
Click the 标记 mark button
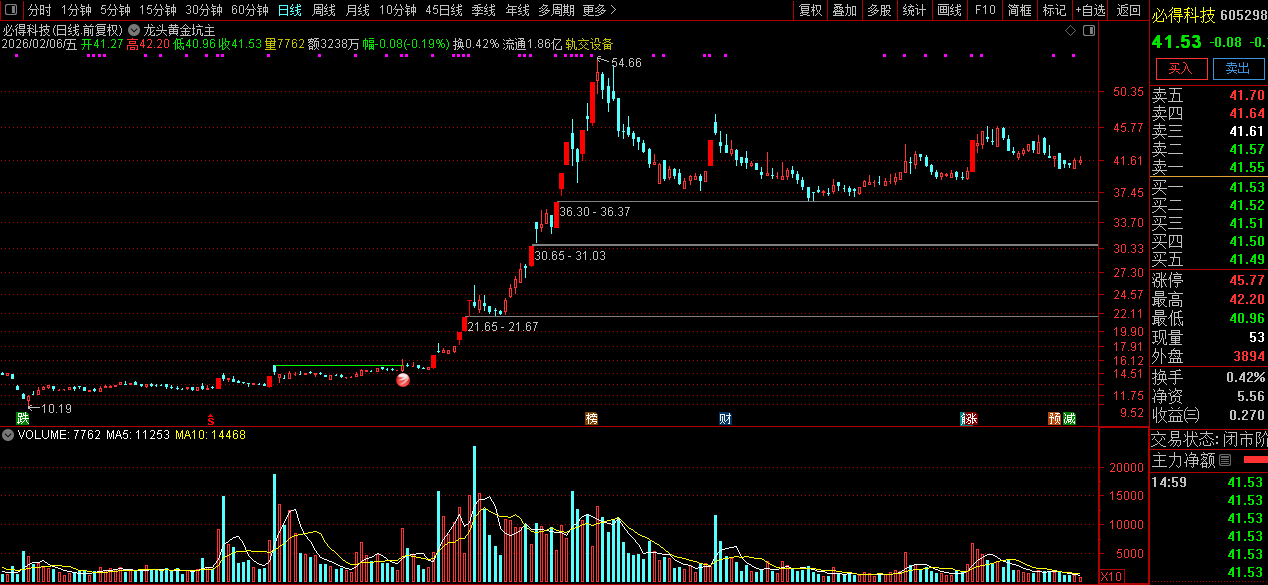click(x=1054, y=10)
